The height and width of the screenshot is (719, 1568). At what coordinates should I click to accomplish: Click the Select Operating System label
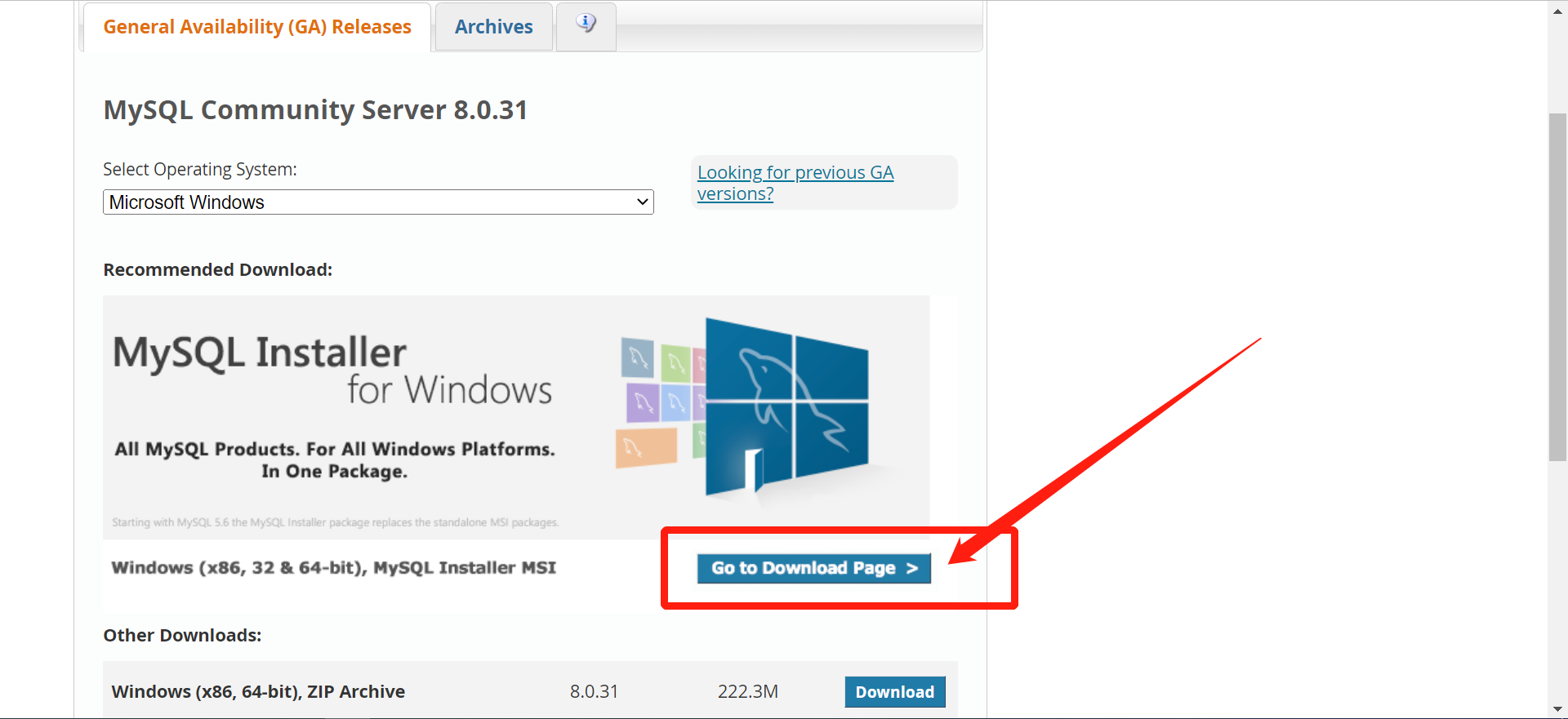200,170
